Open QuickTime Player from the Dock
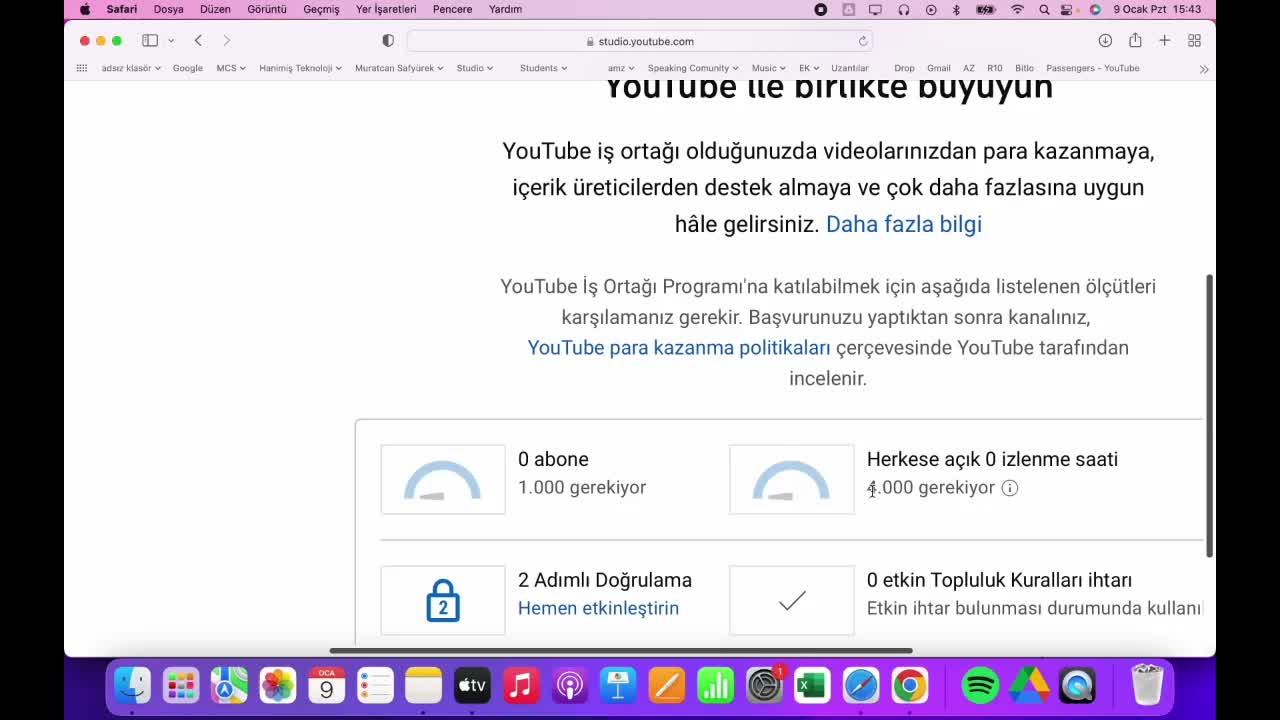Viewport: 1280px width, 720px height. point(1077,686)
